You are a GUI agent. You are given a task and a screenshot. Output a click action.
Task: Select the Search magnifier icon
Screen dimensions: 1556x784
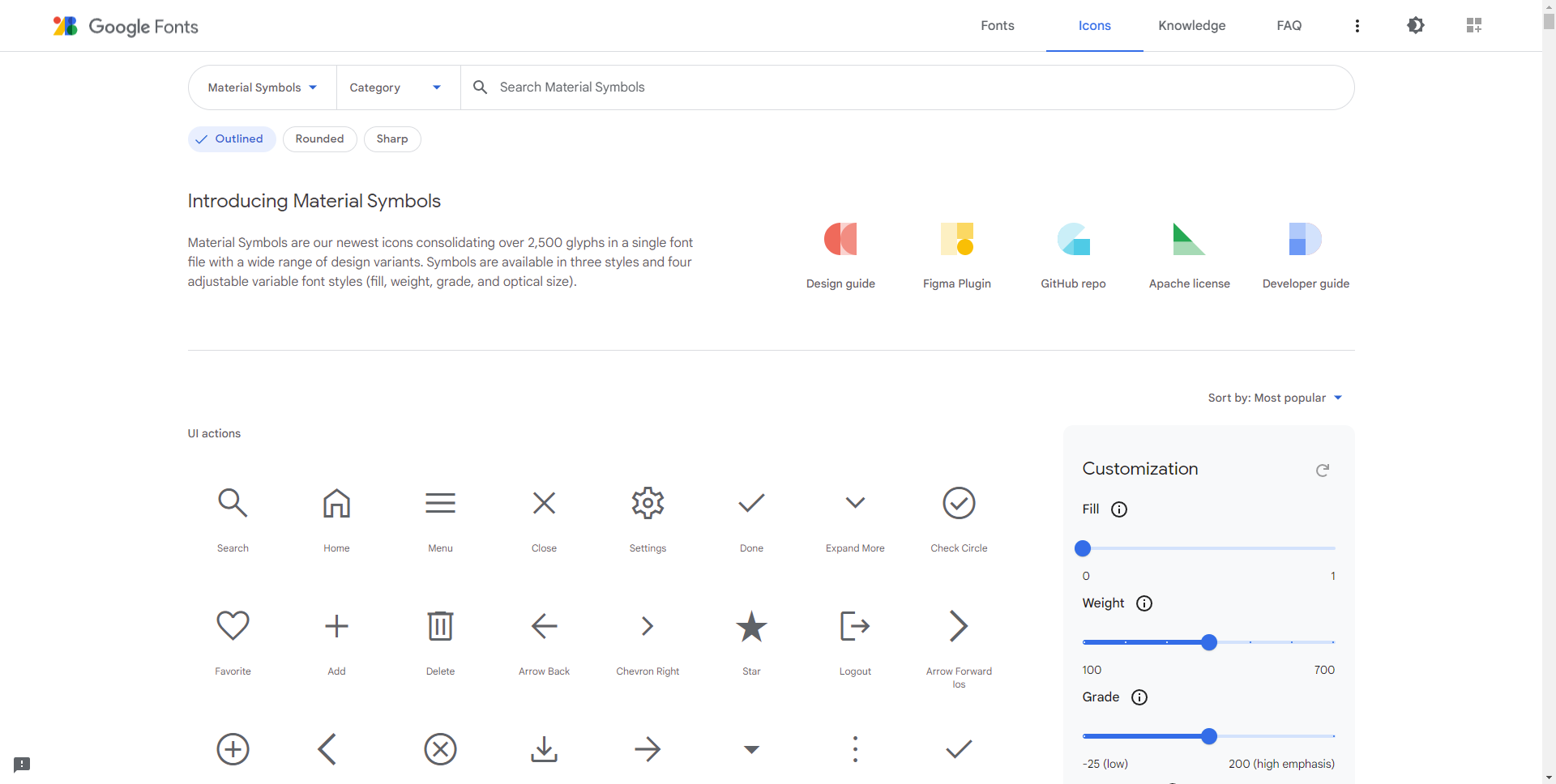pos(233,503)
